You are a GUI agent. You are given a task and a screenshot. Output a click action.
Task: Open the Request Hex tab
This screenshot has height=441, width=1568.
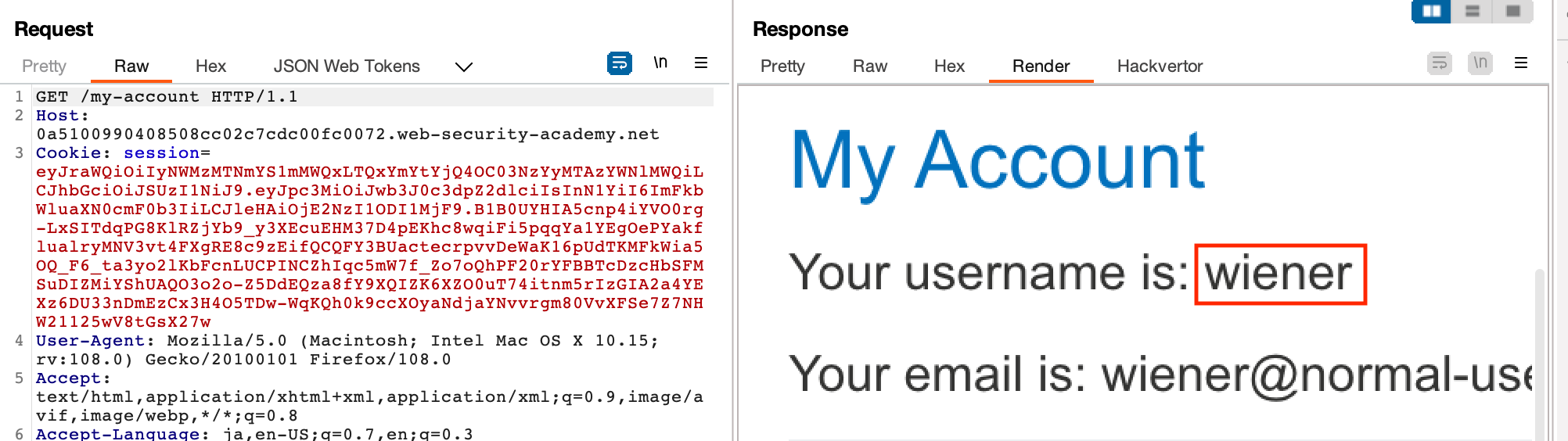pos(210,66)
